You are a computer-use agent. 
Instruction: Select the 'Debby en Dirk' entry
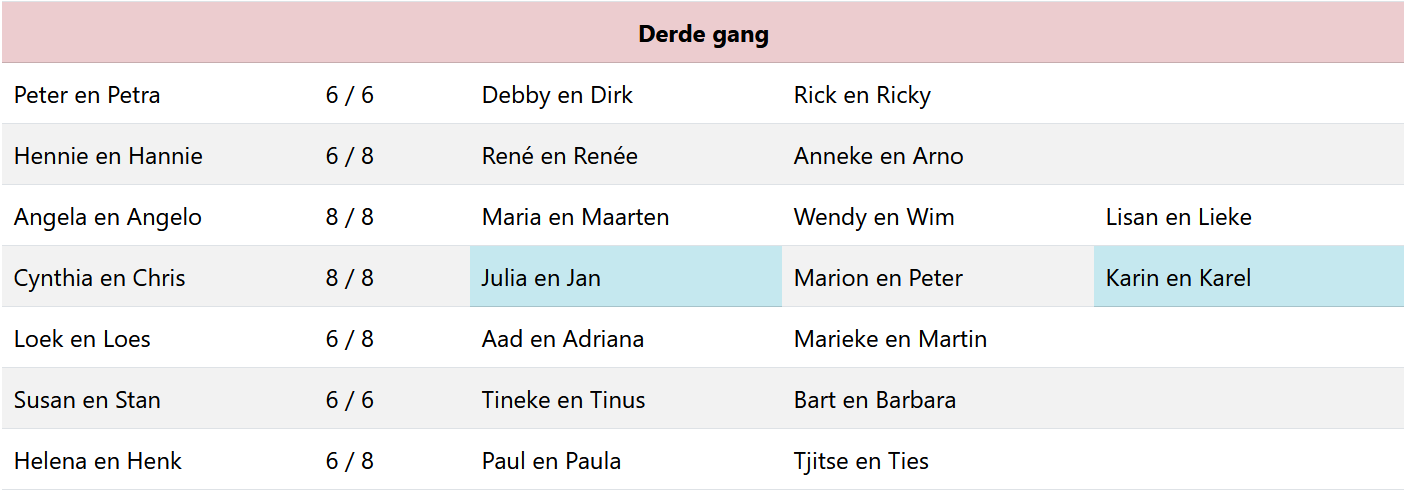pos(557,95)
